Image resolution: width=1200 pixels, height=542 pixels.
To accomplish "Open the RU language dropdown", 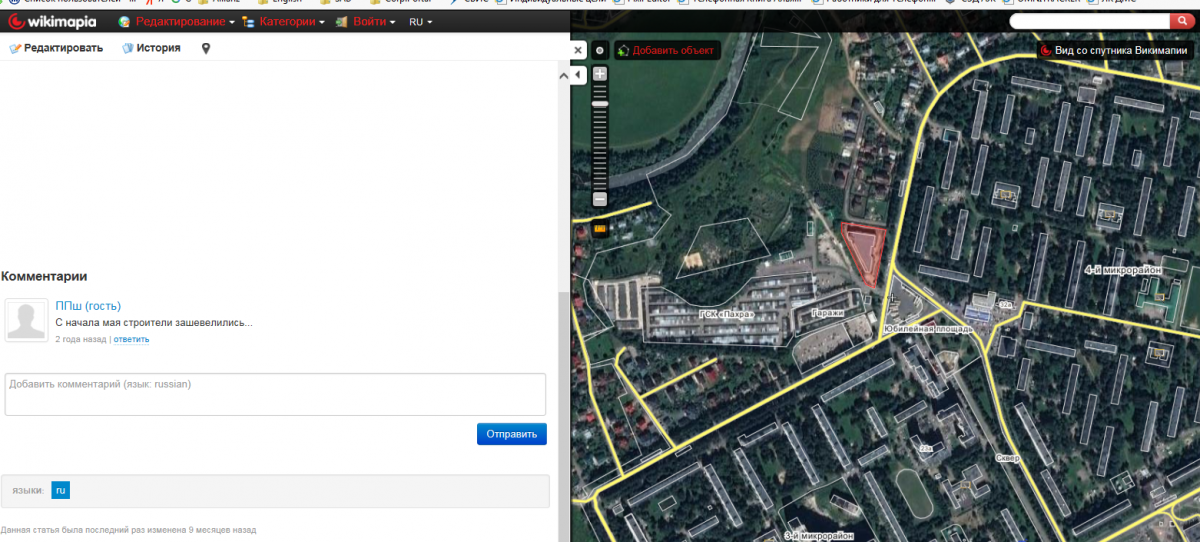I will pos(421,21).
